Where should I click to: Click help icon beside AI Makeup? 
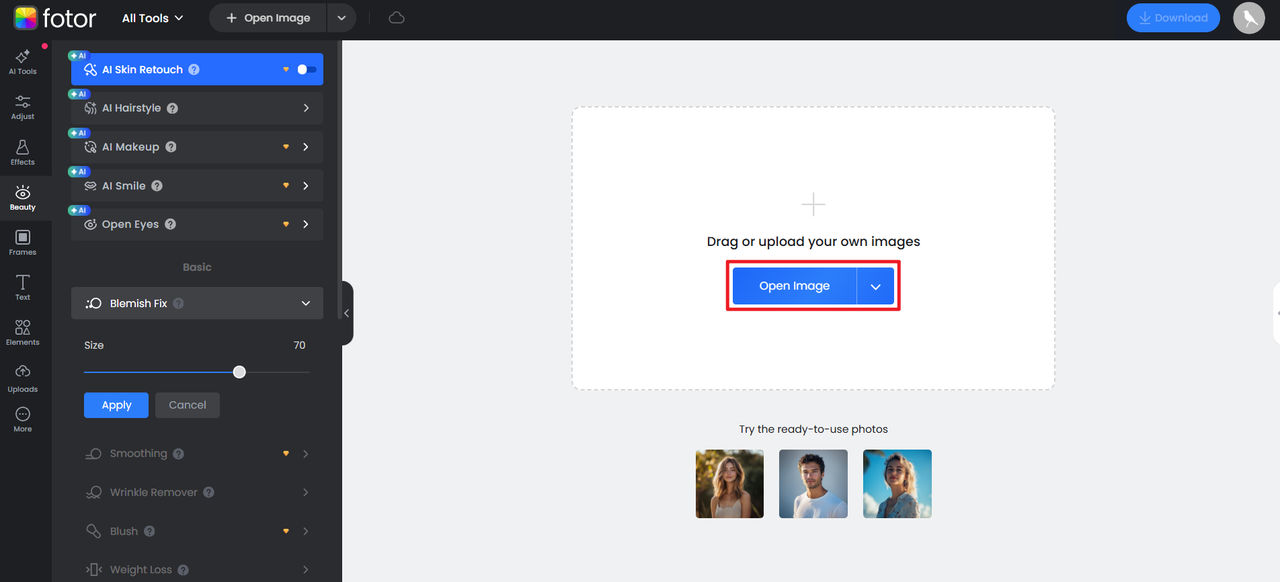(x=171, y=147)
